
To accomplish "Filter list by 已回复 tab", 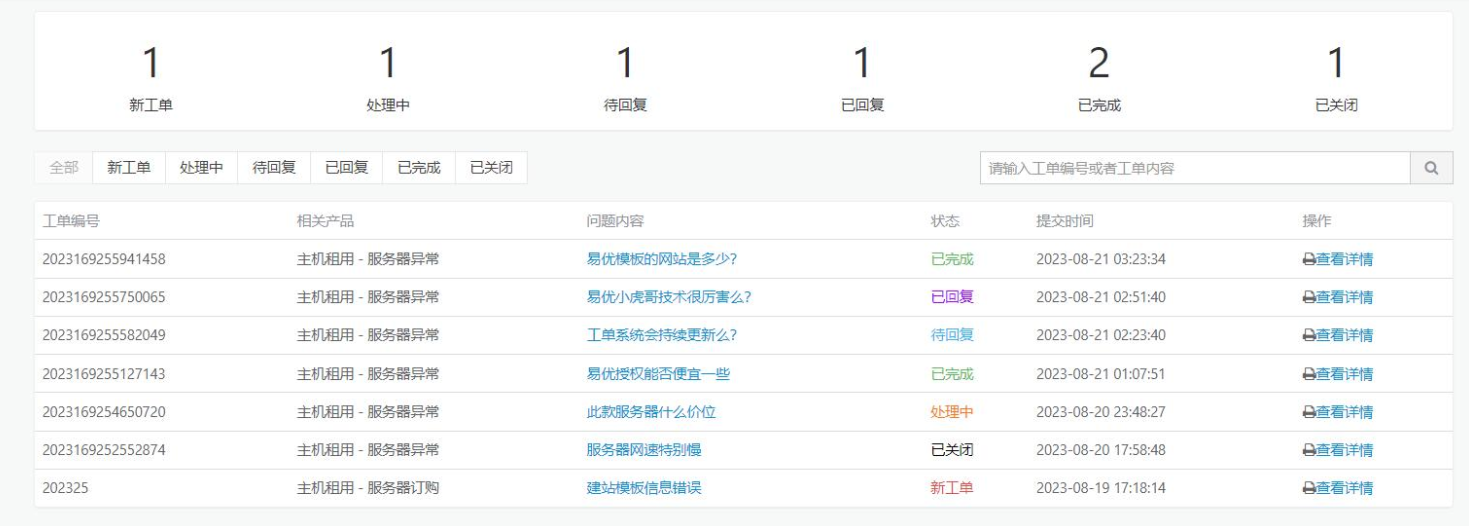I will click(x=346, y=168).
